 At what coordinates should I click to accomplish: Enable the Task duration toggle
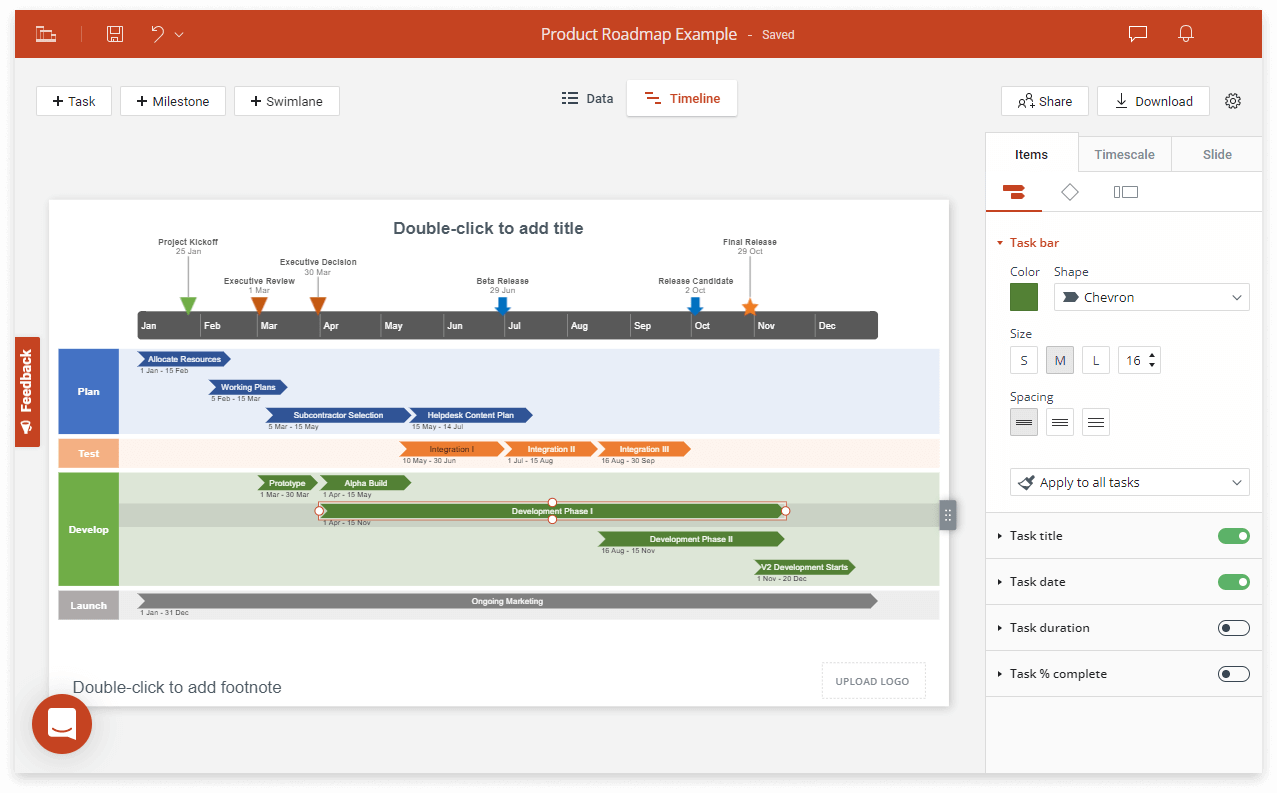[x=1233, y=627]
